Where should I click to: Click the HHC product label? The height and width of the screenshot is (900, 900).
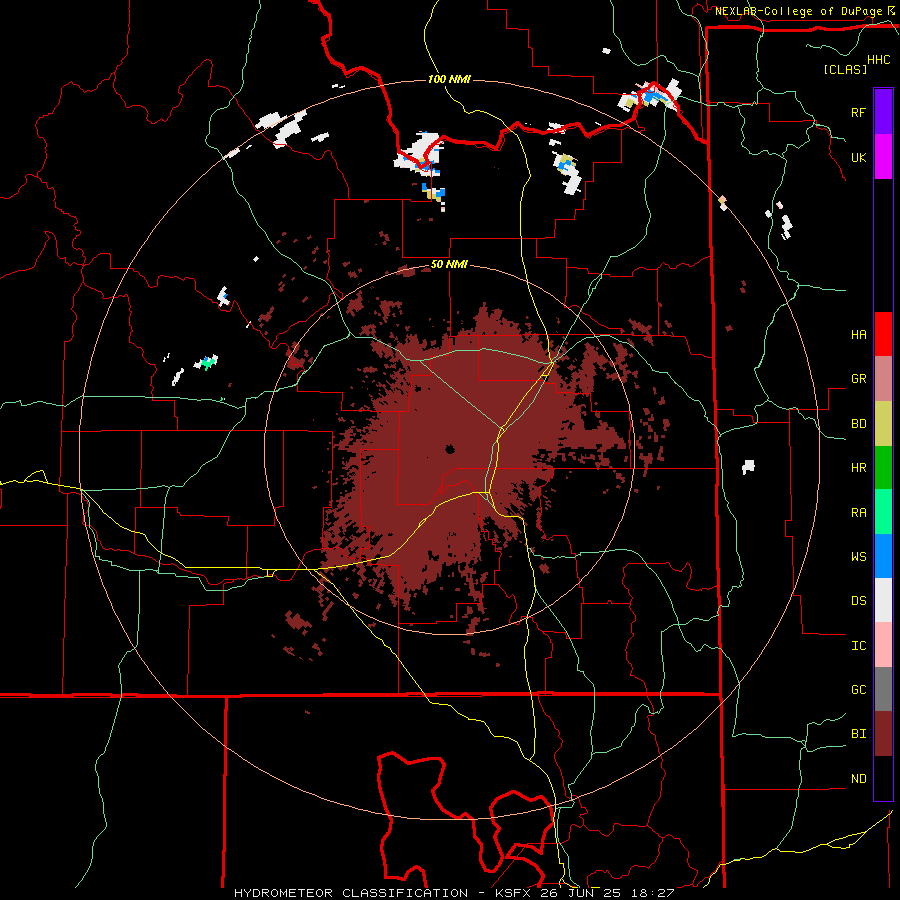click(x=878, y=60)
